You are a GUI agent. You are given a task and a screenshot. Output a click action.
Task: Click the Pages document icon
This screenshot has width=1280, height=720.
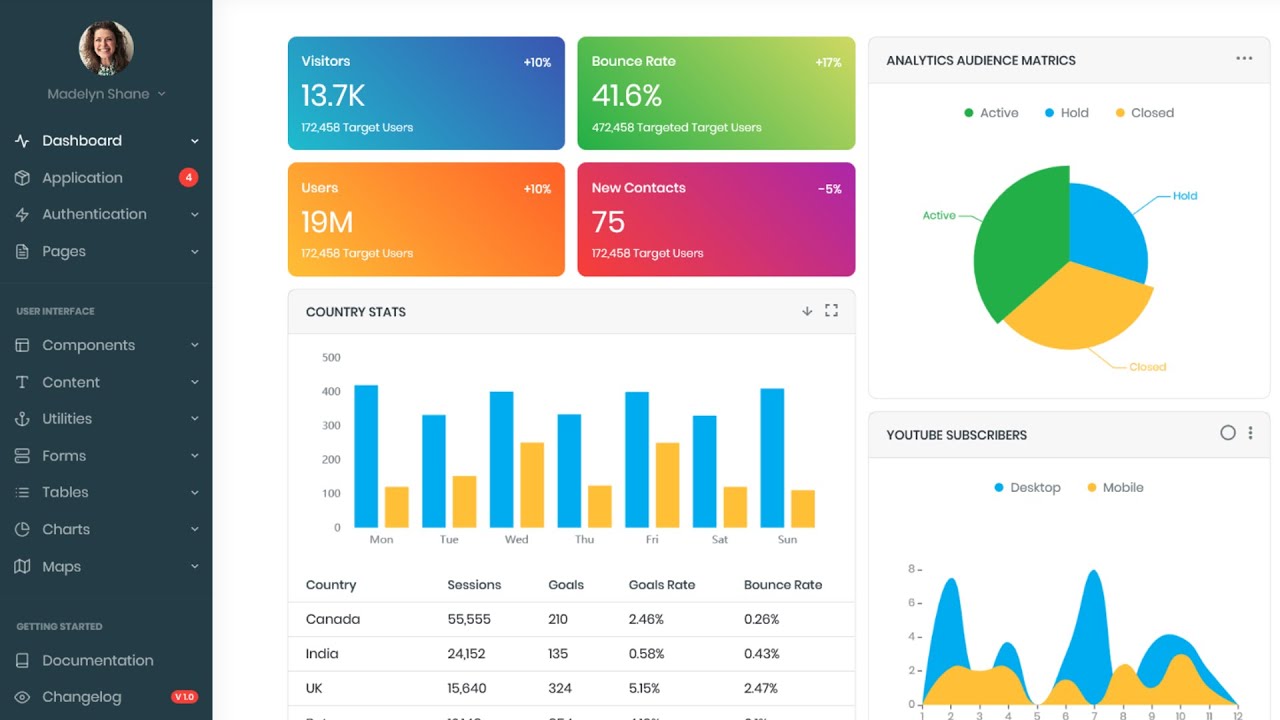[22, 252]
